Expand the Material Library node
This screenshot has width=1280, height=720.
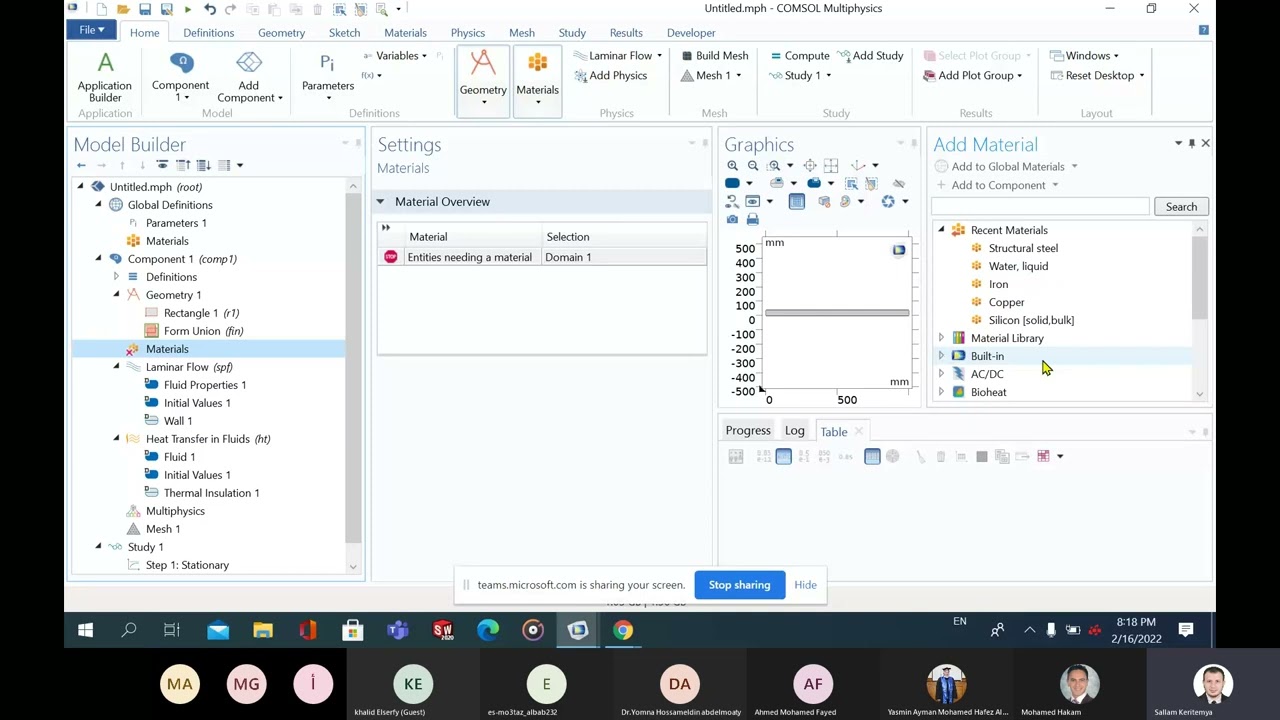coord(941,338)
